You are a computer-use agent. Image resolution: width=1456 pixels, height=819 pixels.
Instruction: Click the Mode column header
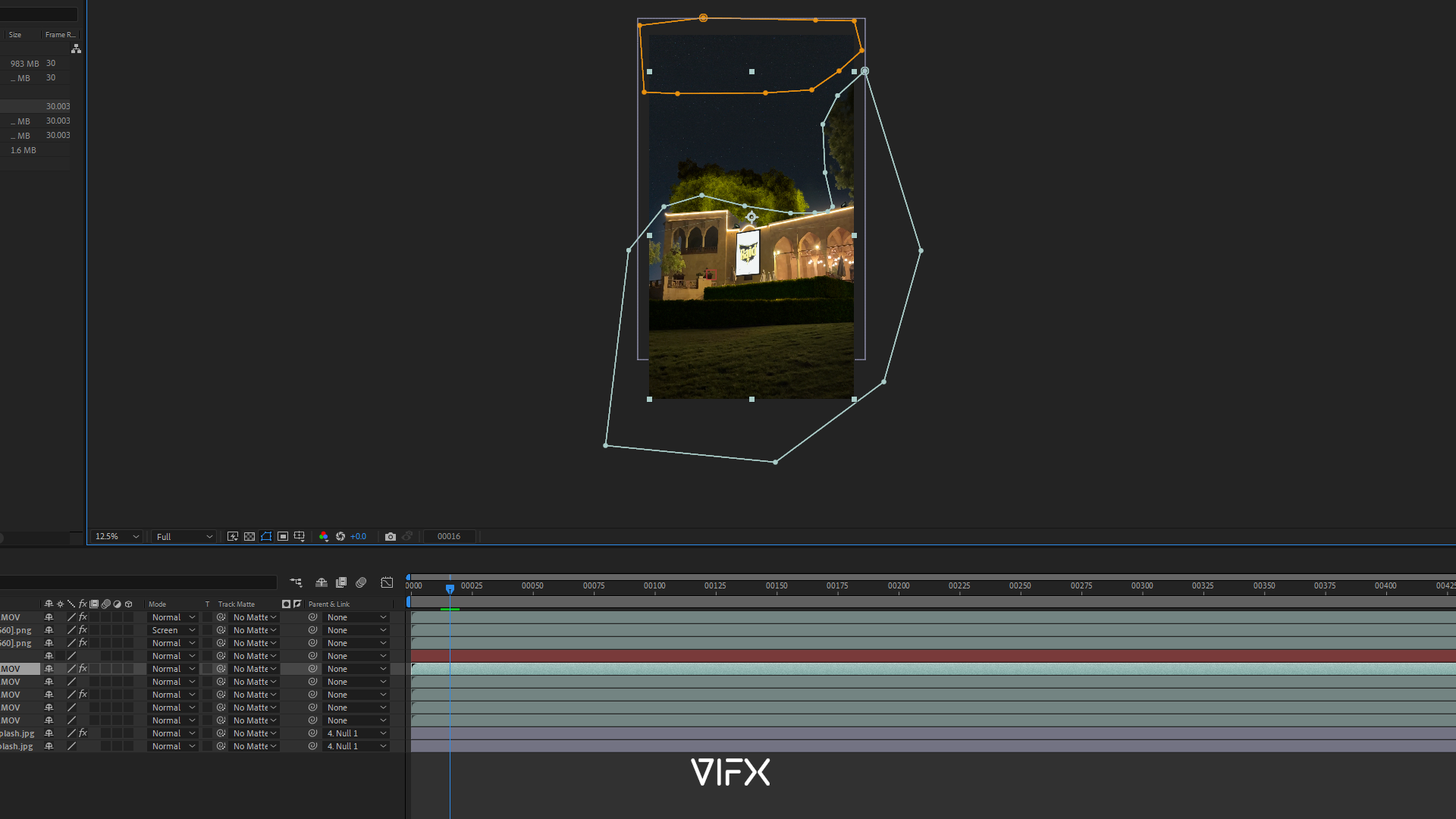tap(157, 604)
